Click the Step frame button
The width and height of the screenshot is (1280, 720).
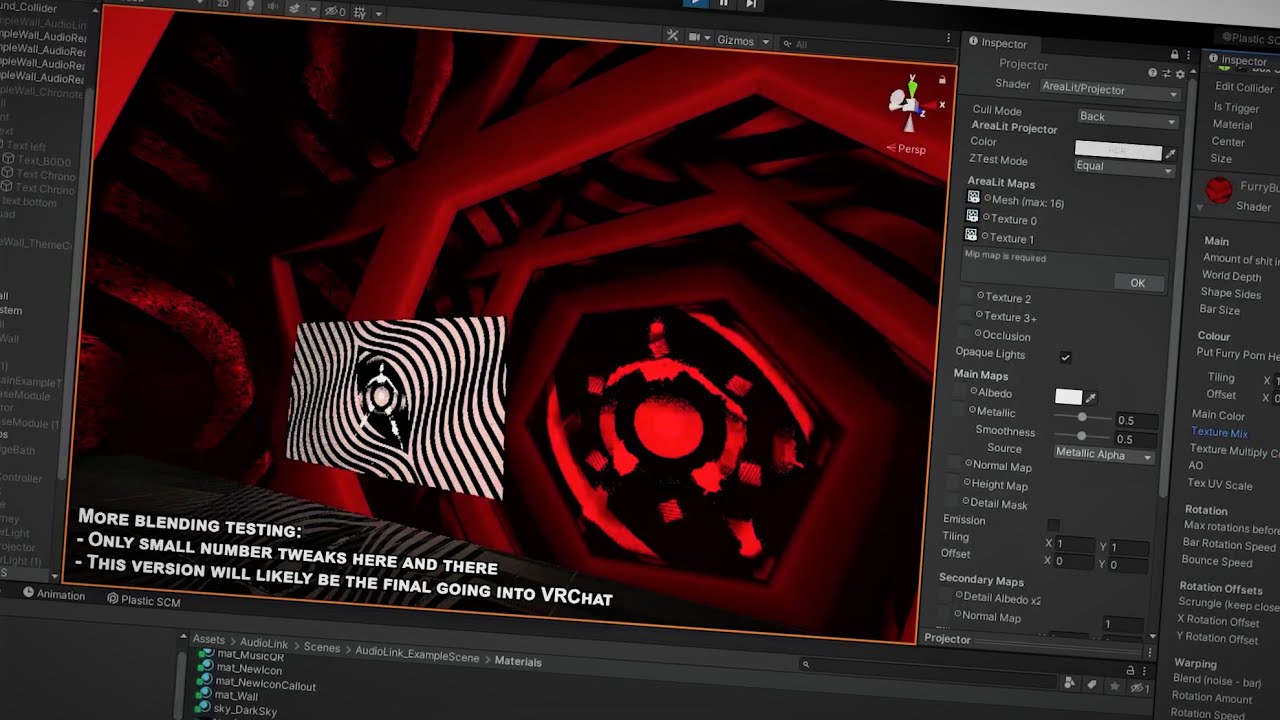point(751,4)
